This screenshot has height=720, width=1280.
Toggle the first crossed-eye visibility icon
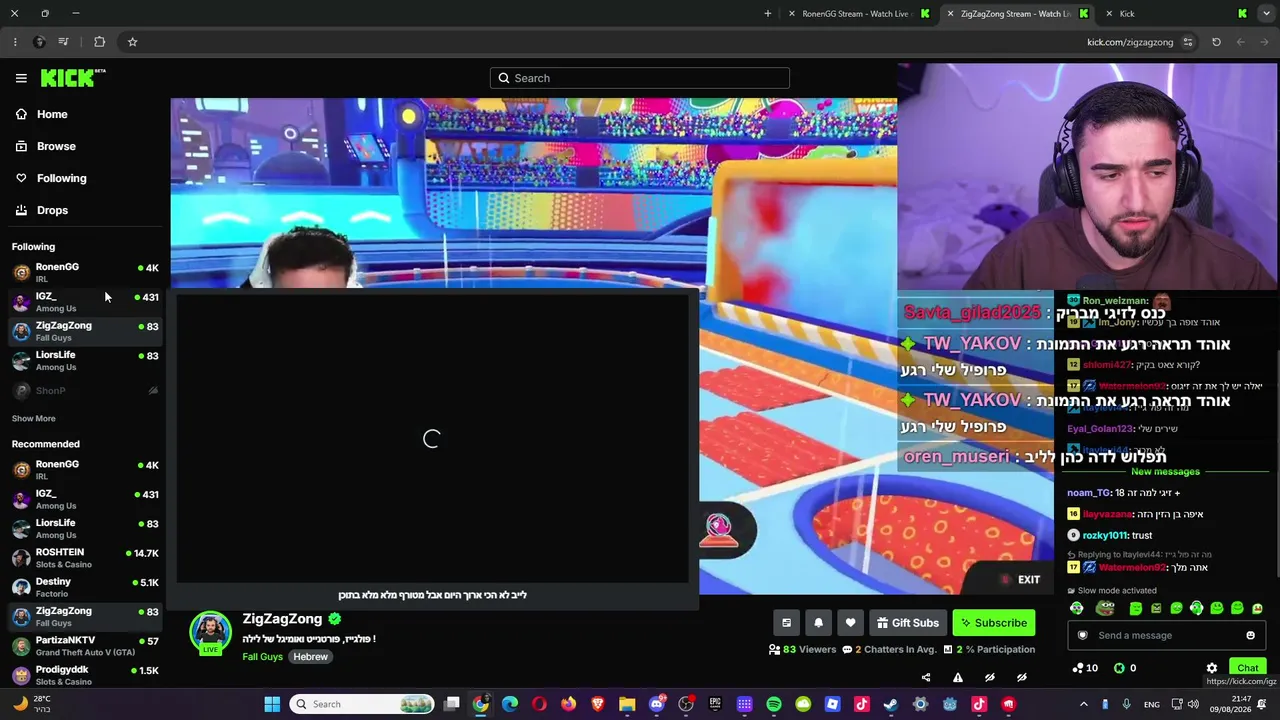tap(990, 678)
